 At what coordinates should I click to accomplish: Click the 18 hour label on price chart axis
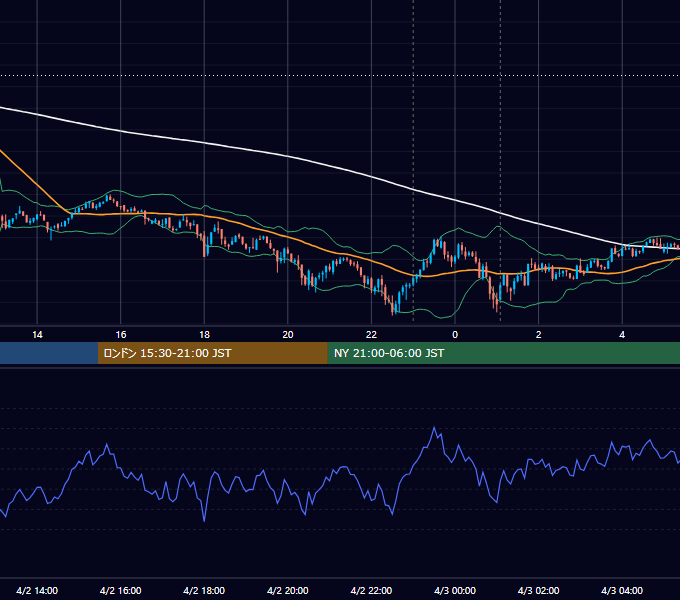coord(204,335)
